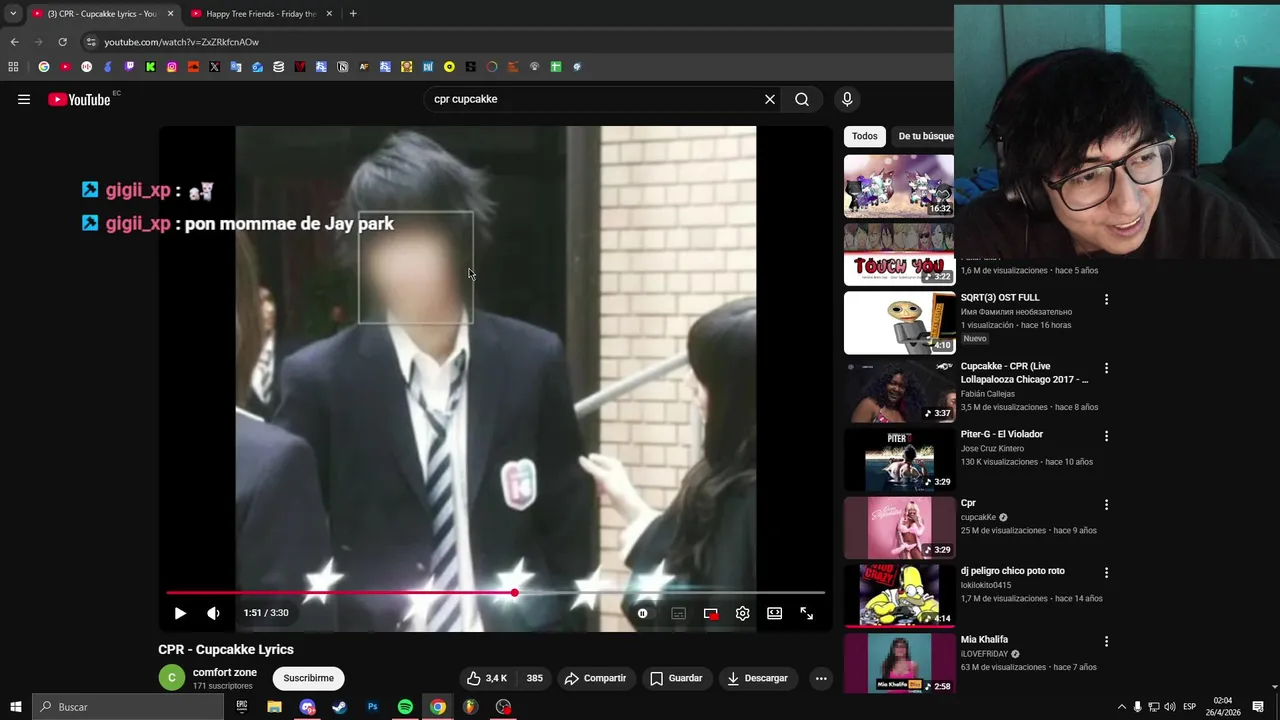Open Cupcakke CPR Live Lollapalooza title
Viewport: 1280px width, 720px height.
coord(1025,373)
